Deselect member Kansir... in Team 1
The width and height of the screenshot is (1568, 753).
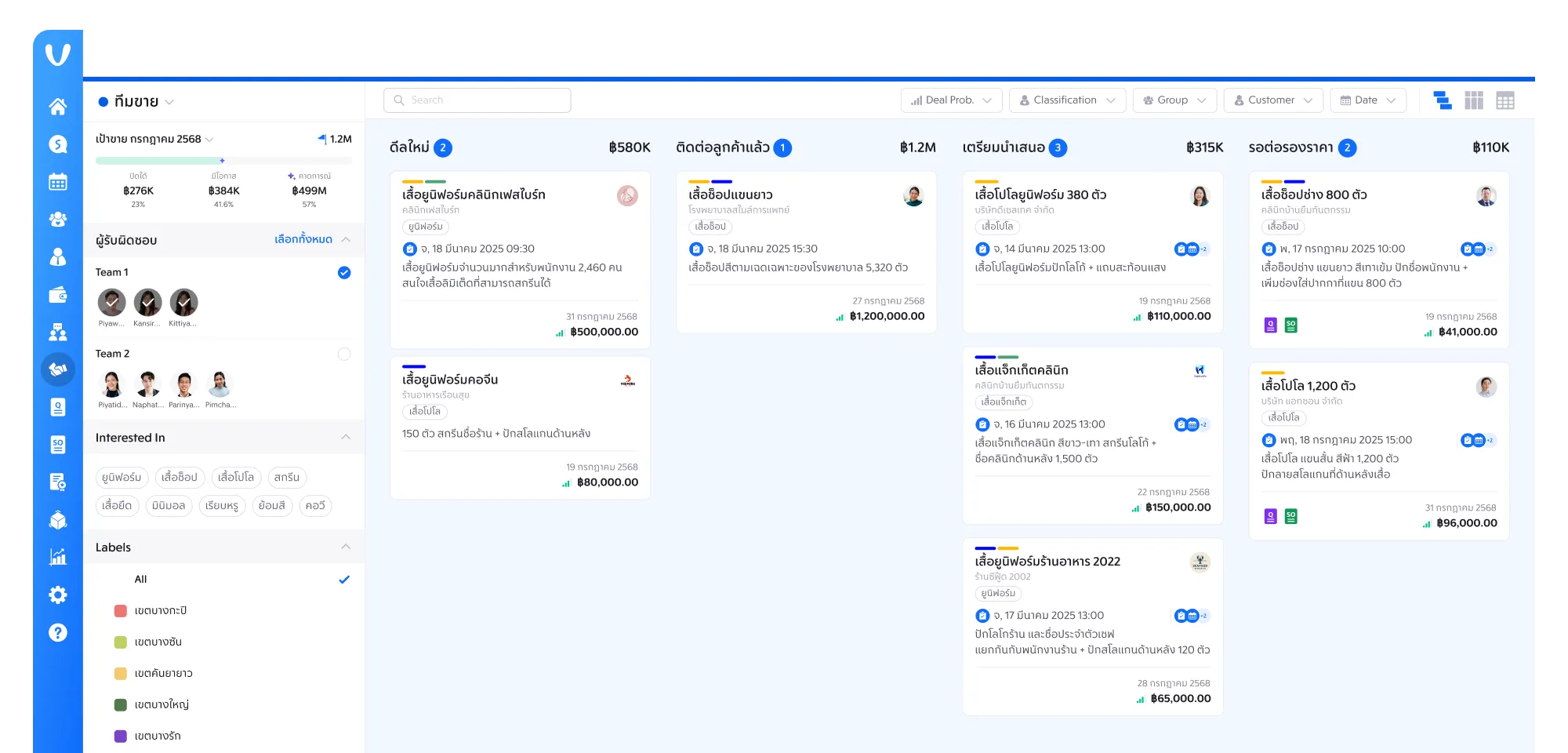point(147,302)
